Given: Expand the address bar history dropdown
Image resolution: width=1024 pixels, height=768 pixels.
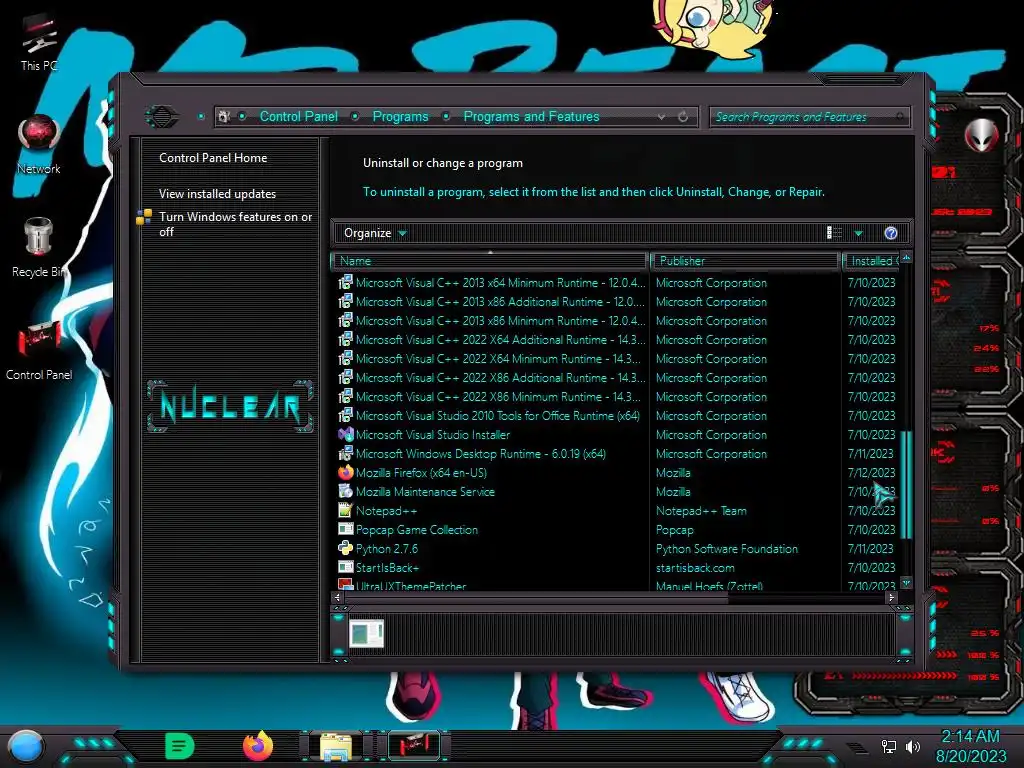Looking at the screenshot, I should pos(662,117).
